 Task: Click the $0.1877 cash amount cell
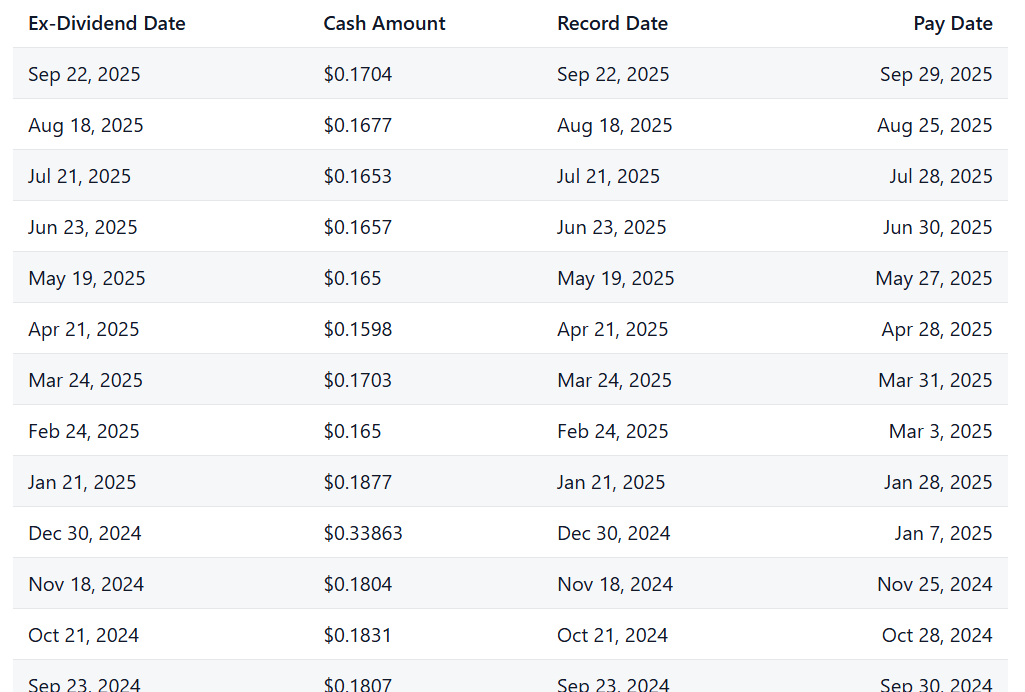click(x=358, y=482)
